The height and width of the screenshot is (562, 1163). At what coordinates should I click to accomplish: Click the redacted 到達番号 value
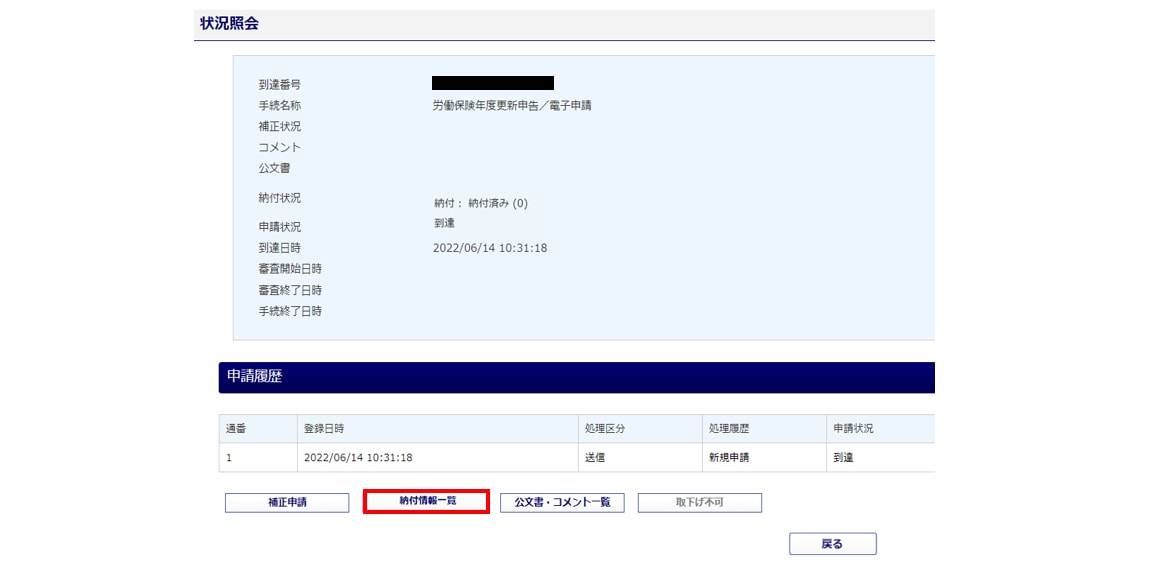[x=492, y=83]
